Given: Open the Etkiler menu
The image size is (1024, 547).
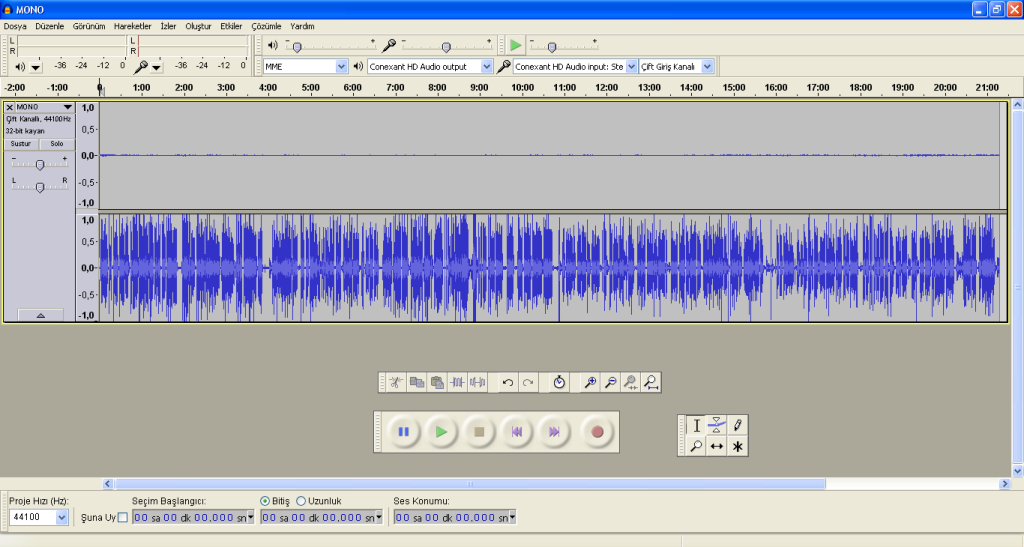Looking at the screenshot, I should (231, 26).
